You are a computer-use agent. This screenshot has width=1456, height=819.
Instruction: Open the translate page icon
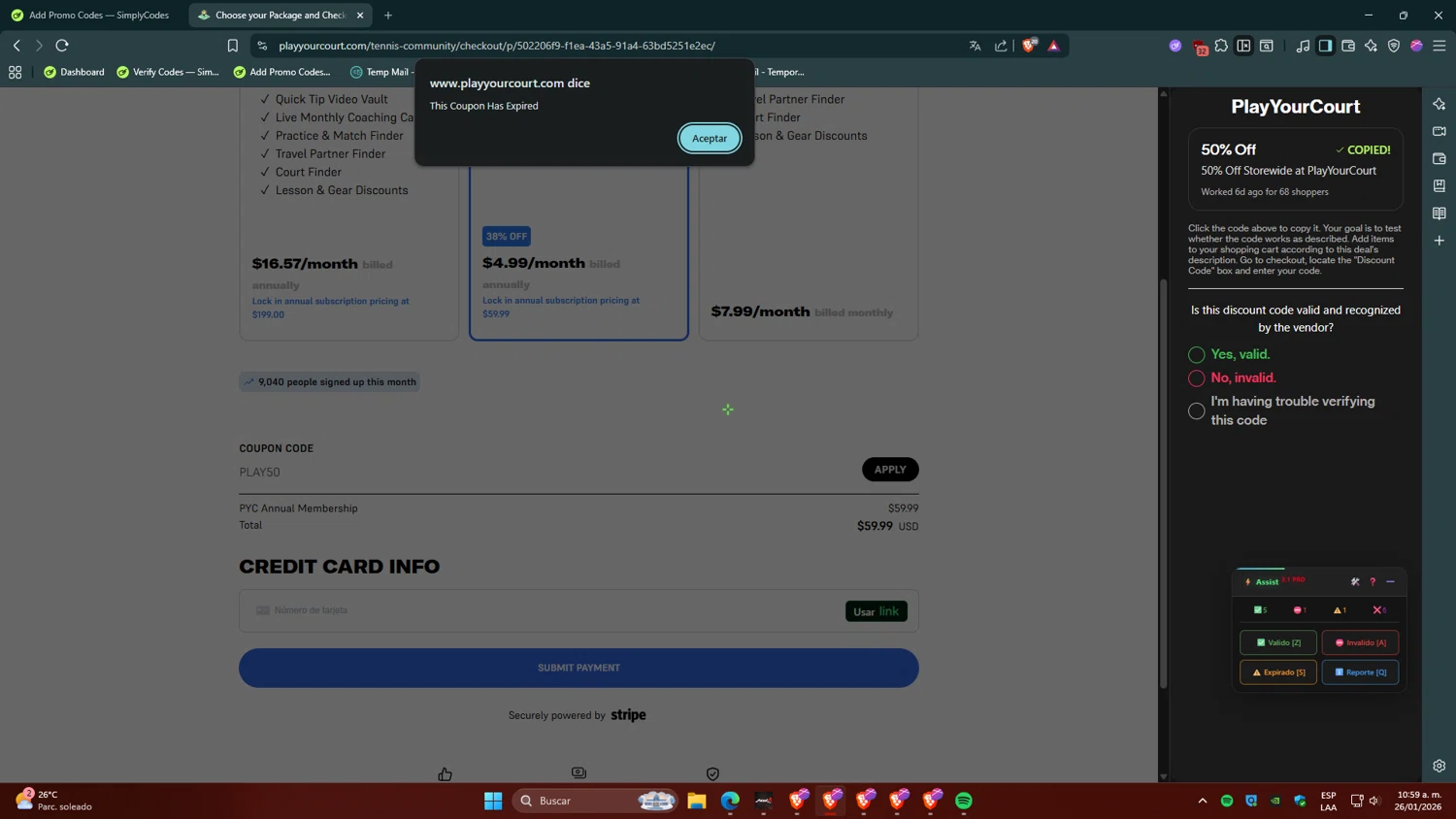click(x=975, y=46)
